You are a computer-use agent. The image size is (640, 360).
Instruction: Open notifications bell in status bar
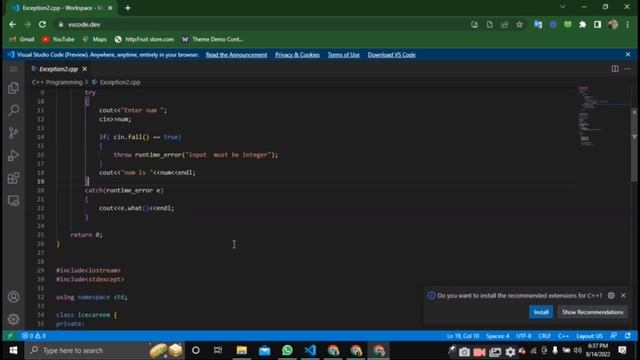click(x=628, y=336)
